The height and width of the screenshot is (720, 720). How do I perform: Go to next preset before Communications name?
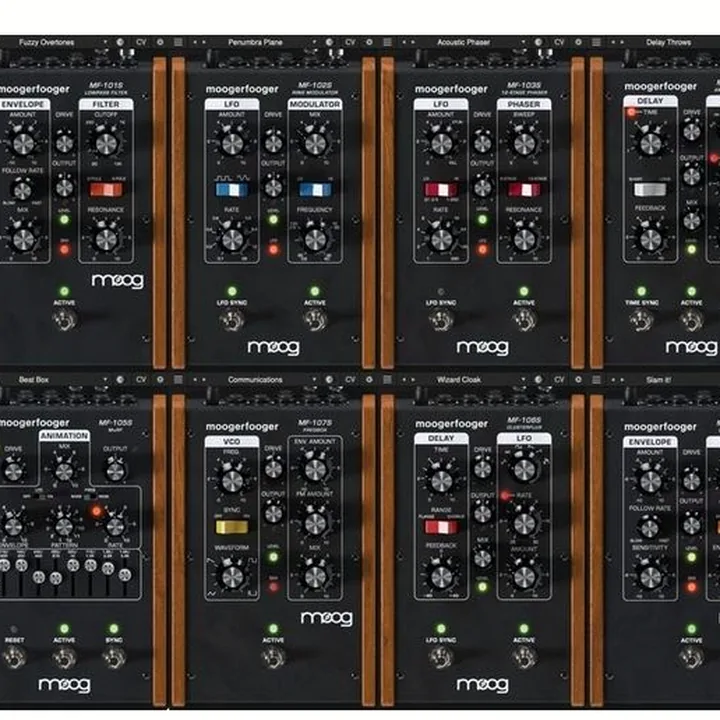pyautogui.click(x=204, y=380)
